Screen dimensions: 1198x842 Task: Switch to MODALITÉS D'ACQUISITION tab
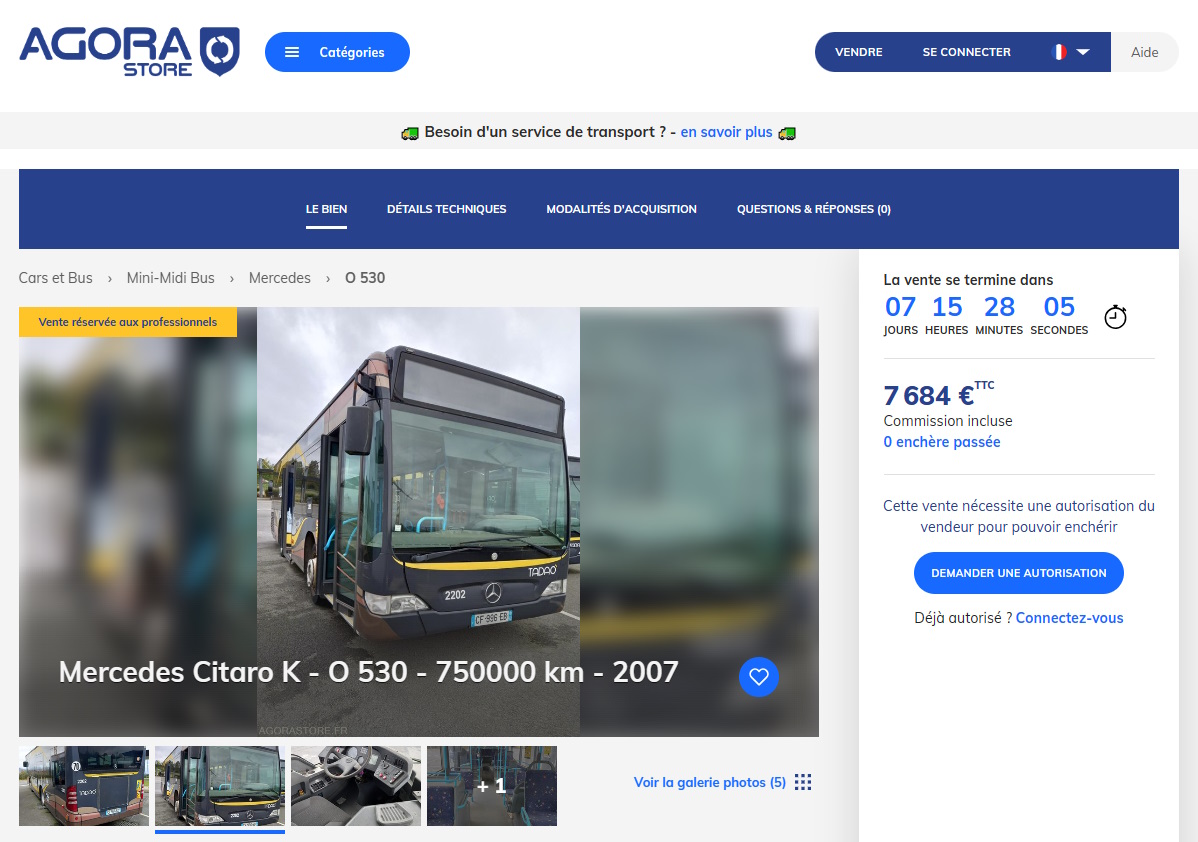[x=622, y=209]
